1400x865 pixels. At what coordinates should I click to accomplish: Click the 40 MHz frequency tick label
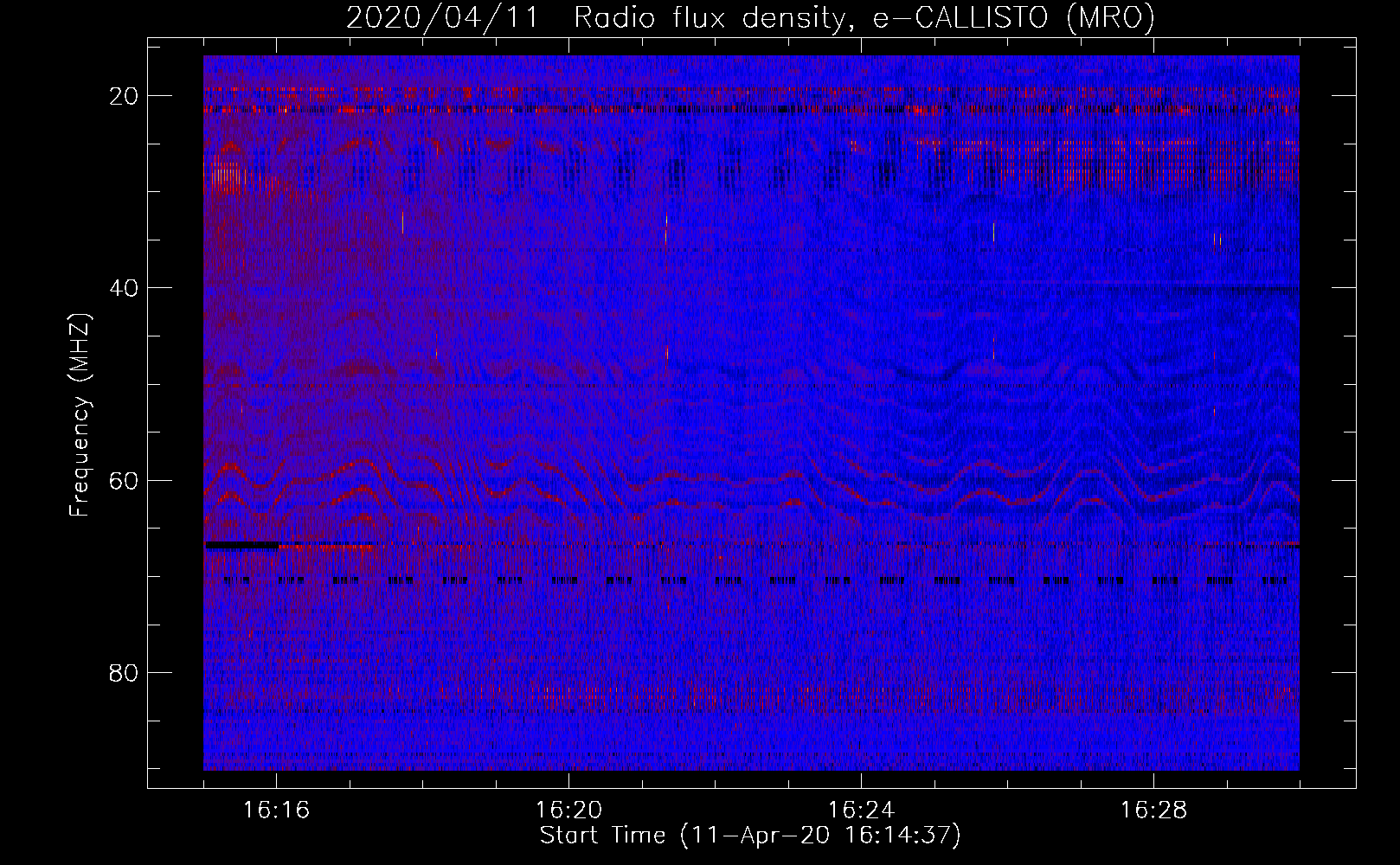pos(124,288)
